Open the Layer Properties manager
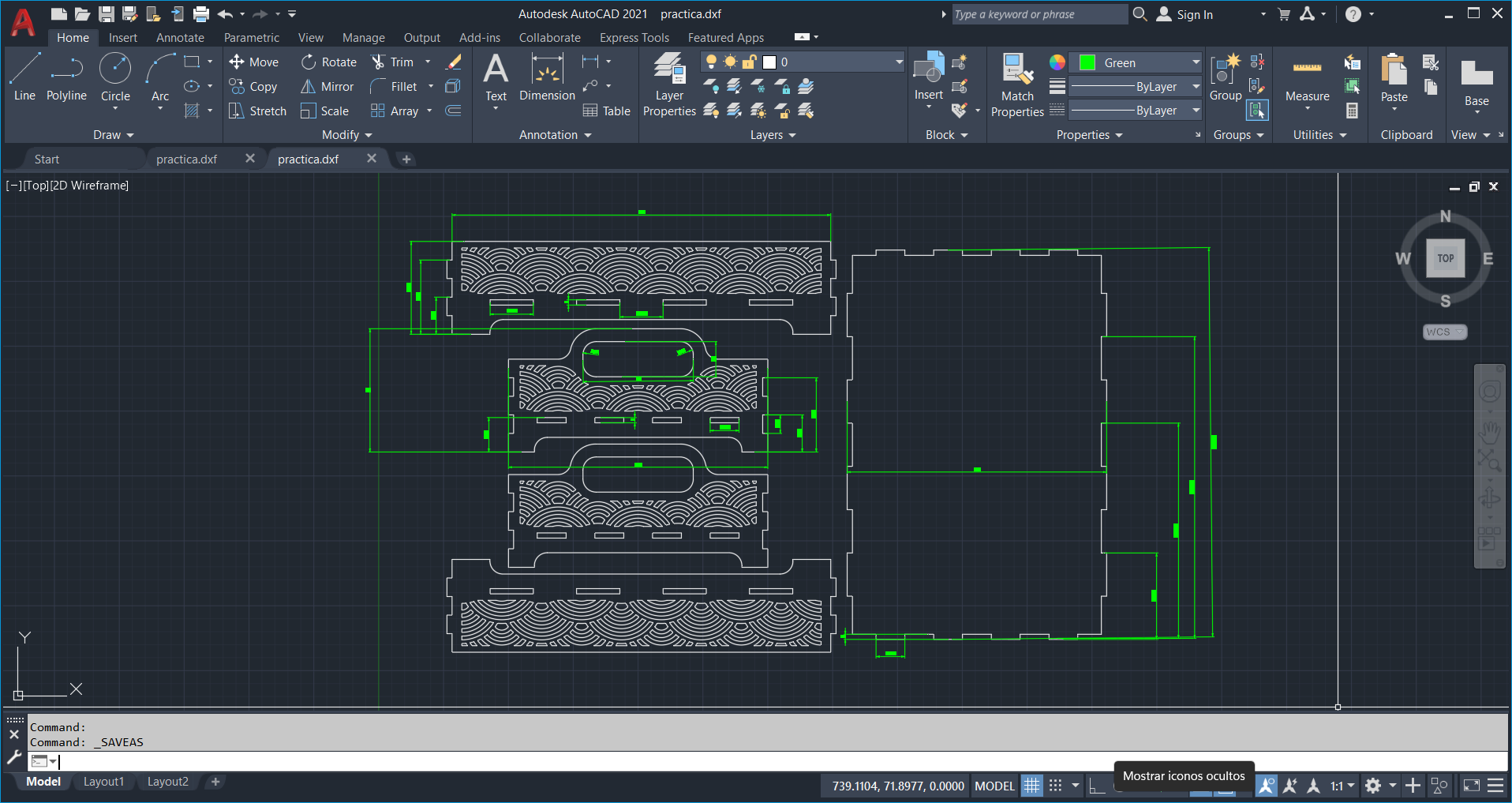Image resolution: width=1512 pixels, height=803 pixels. (668, 81)
